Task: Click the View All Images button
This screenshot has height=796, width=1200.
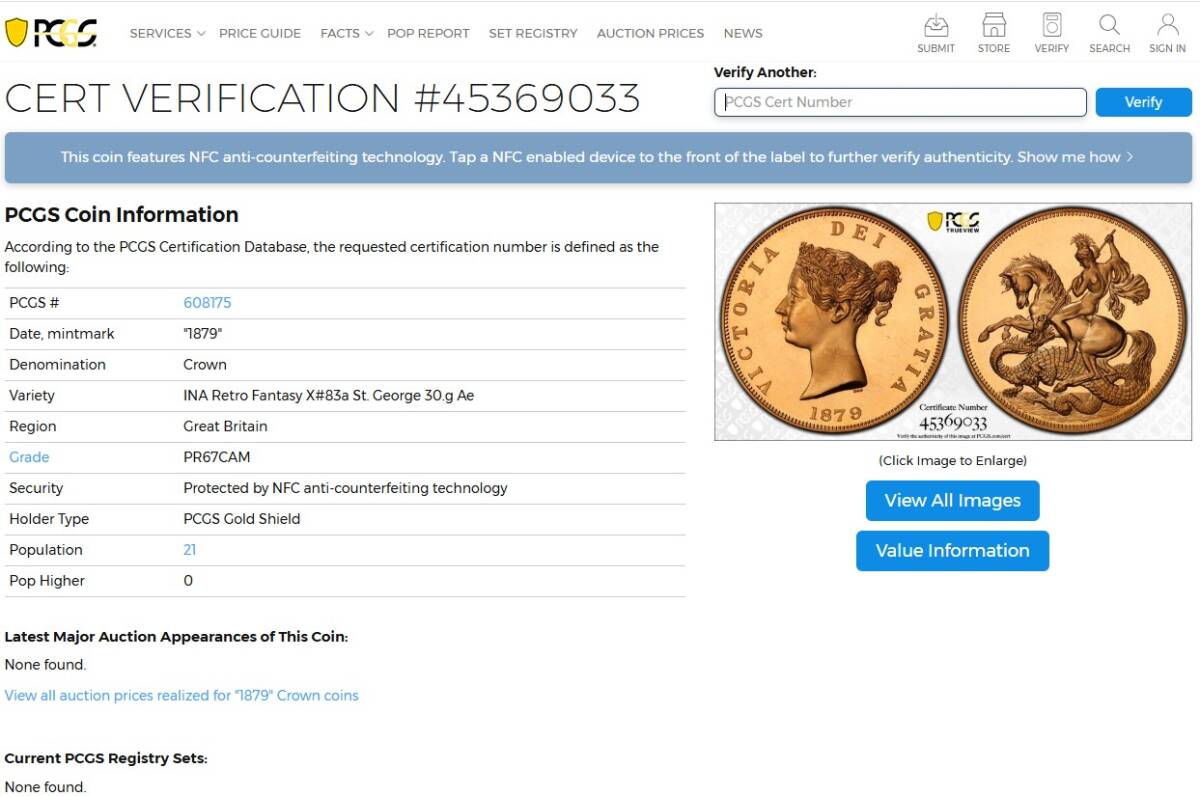Action: (x=952, y=501)
